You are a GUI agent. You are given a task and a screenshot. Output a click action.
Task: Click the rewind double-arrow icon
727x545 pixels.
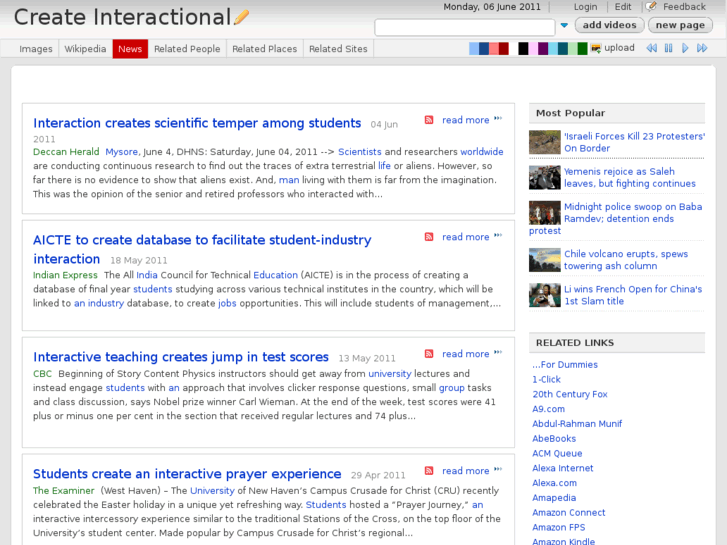pos(651,48)
